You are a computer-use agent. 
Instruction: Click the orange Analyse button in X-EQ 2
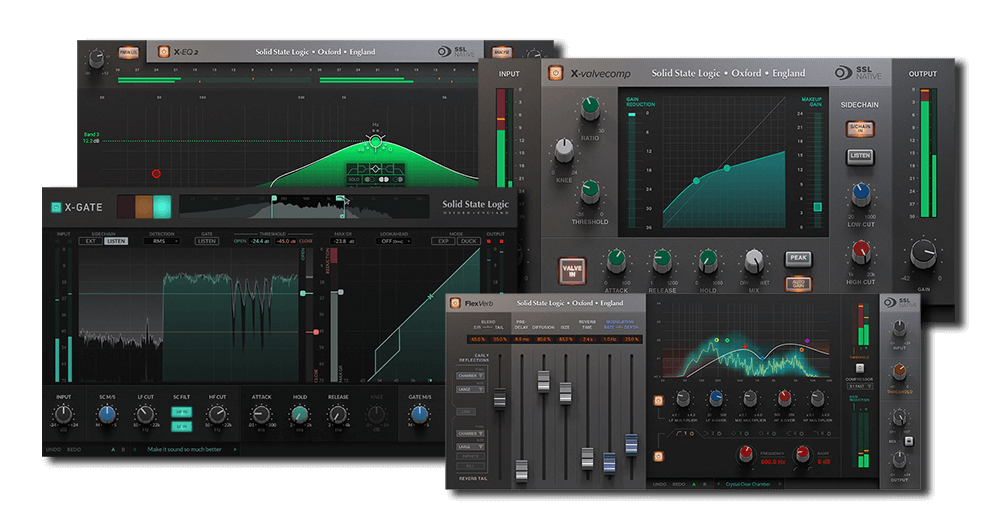click(x=501, y=53)
